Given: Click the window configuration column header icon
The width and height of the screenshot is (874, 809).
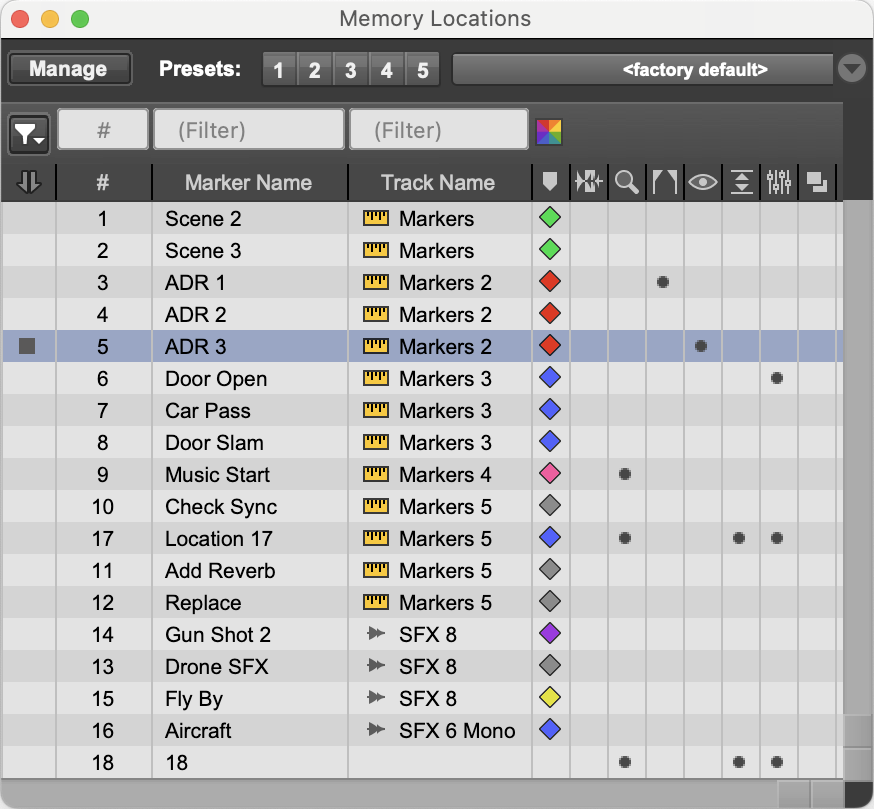Looking at the screenshot, I should 817,182.
